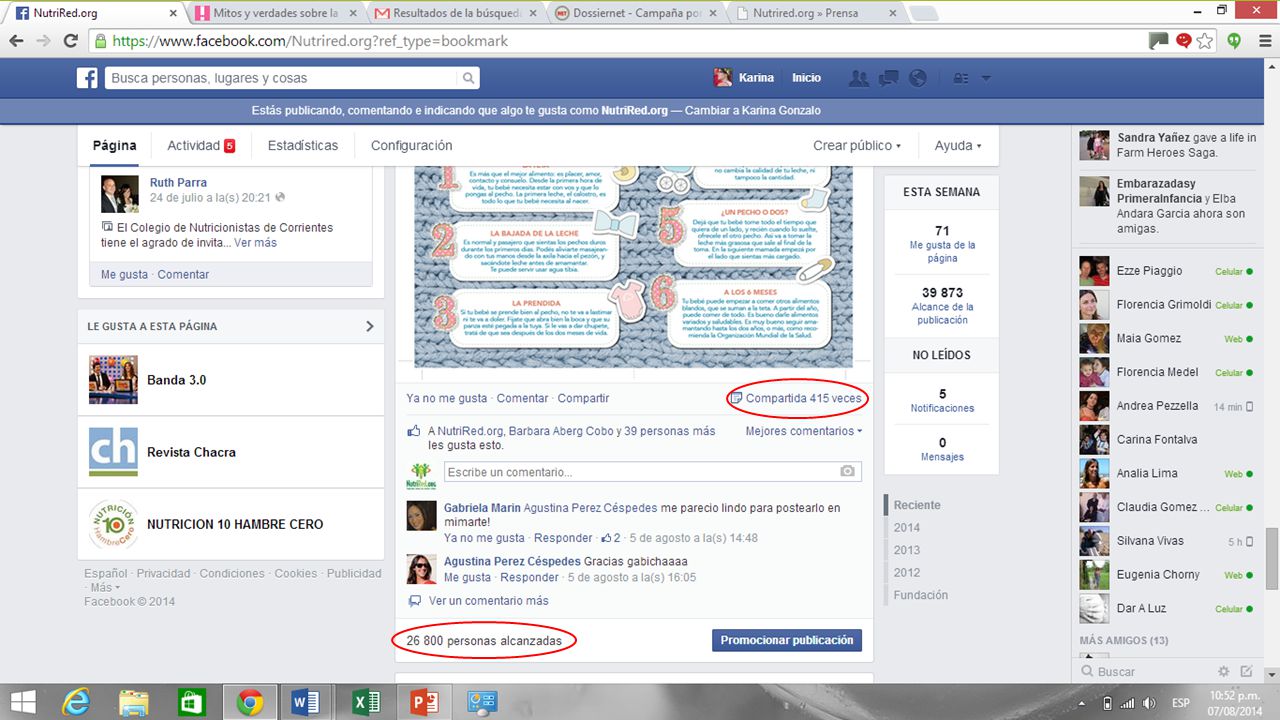This screenshot has height=720, width=1280.
Task: Open the Estadísticas tab
Action: (303, 145)
